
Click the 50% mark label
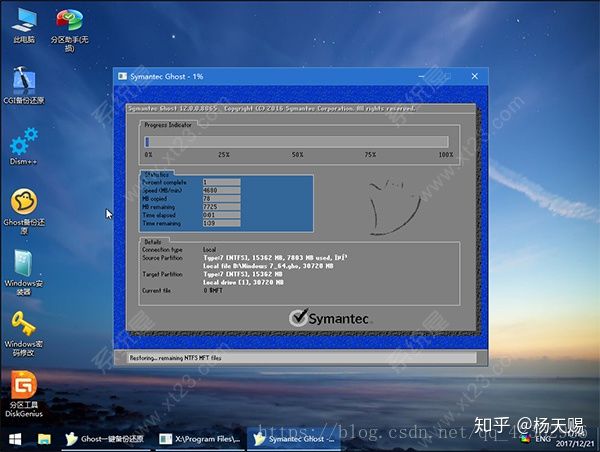click(x=297, y=155)
